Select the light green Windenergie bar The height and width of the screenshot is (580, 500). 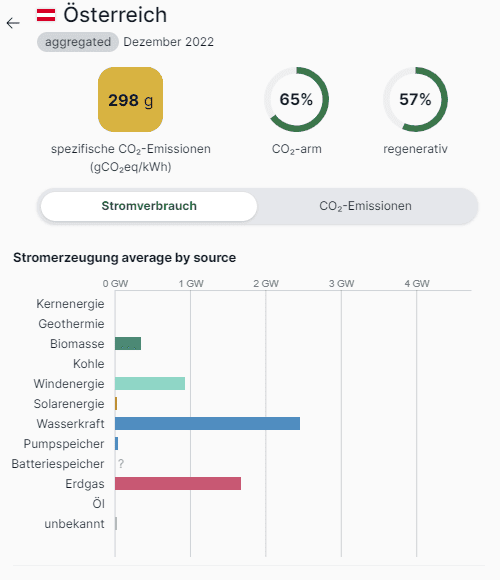pos(150,384)
